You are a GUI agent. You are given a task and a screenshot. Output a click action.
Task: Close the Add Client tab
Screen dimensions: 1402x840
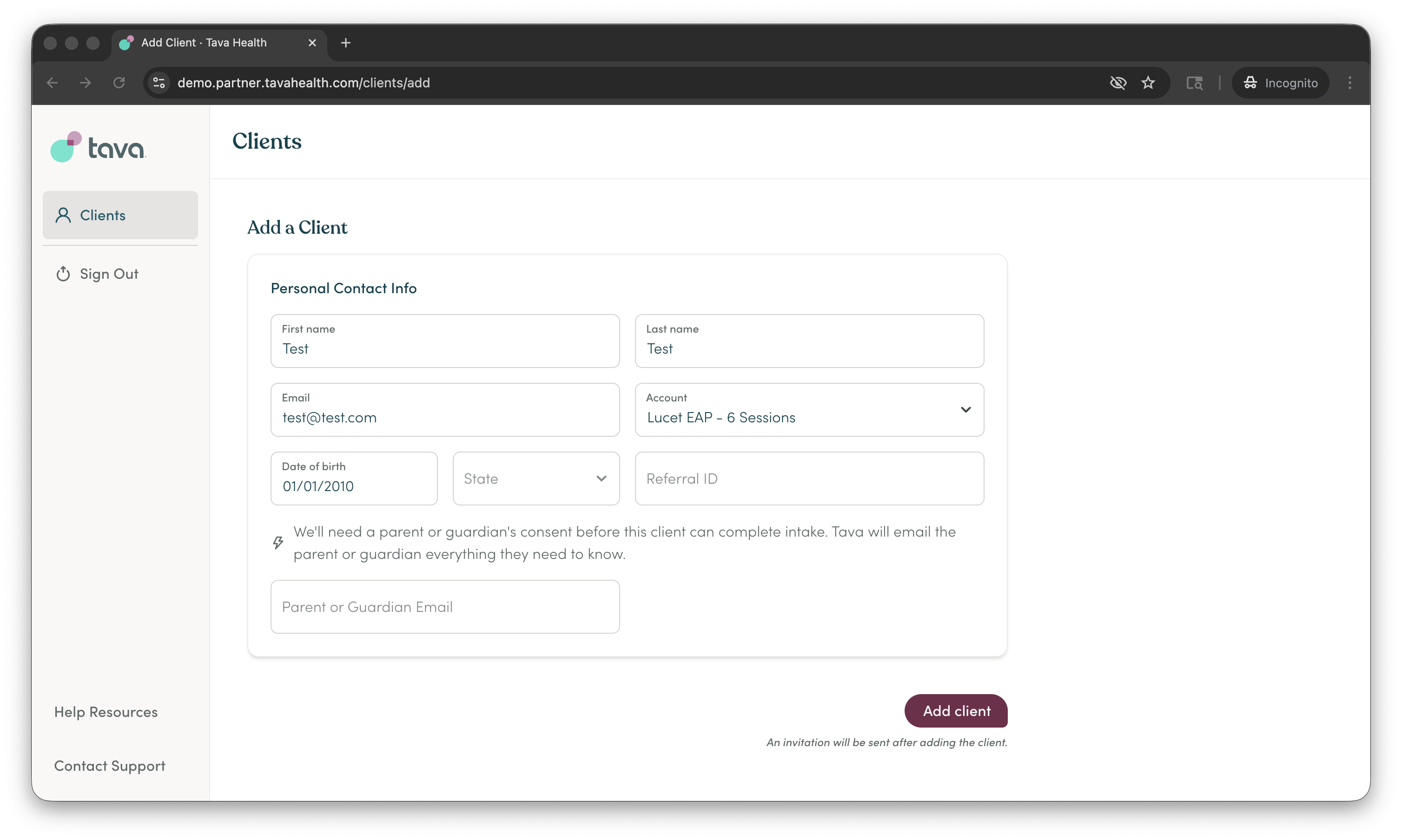(312, 42)
